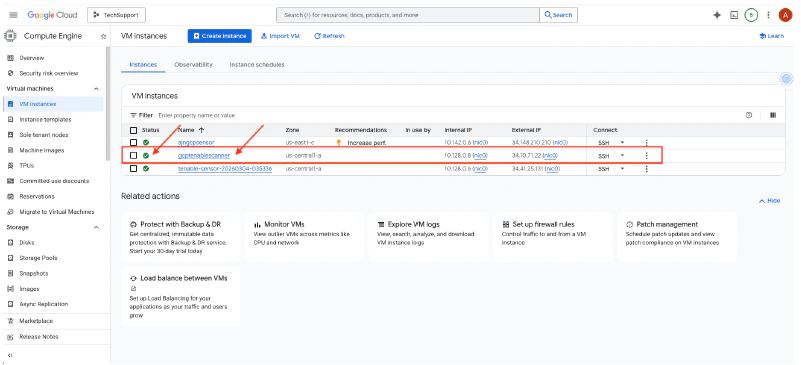Screen dimensions: 801x365
Task: Open the Patch management card
Action: tap(677, 237)
